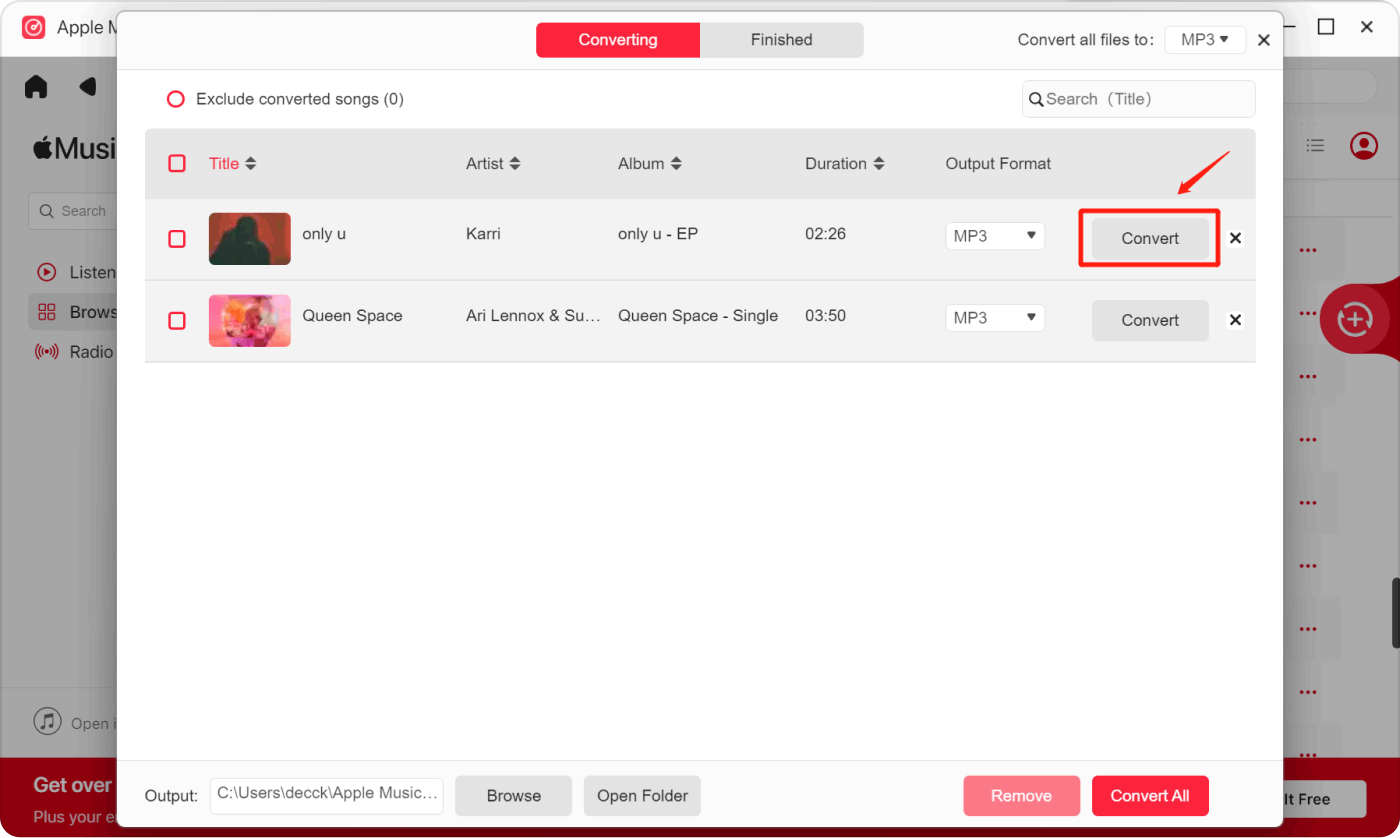Convert the only u track

(x=1150, y=238)
